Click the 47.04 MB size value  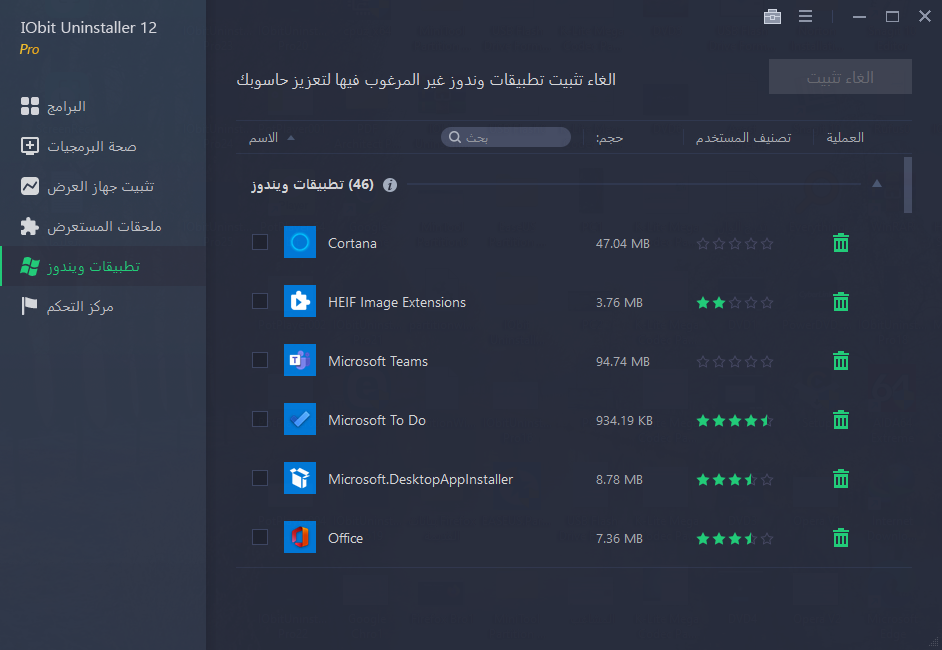click(x=622, y=244)
